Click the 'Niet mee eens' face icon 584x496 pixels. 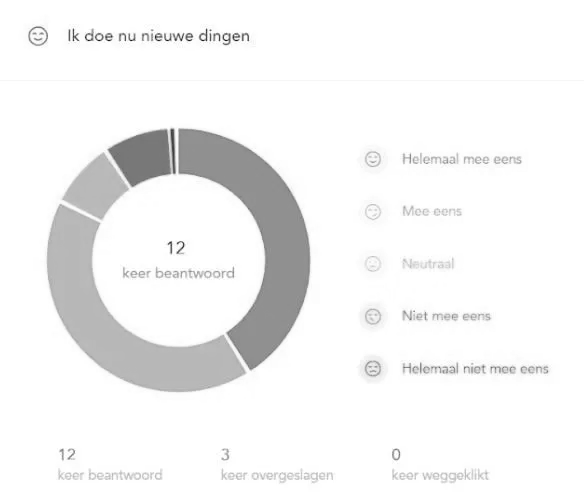[373, 316]
